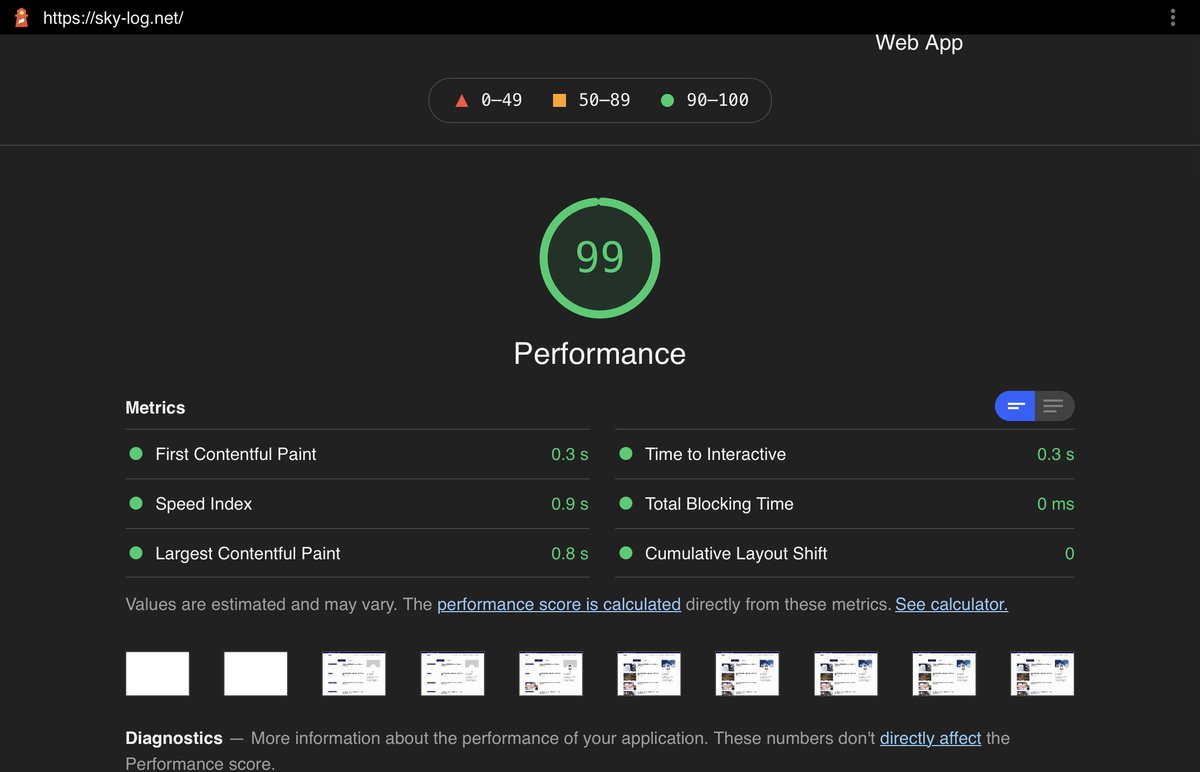Click the "90–100" score range text

click(x=717, y=100)
